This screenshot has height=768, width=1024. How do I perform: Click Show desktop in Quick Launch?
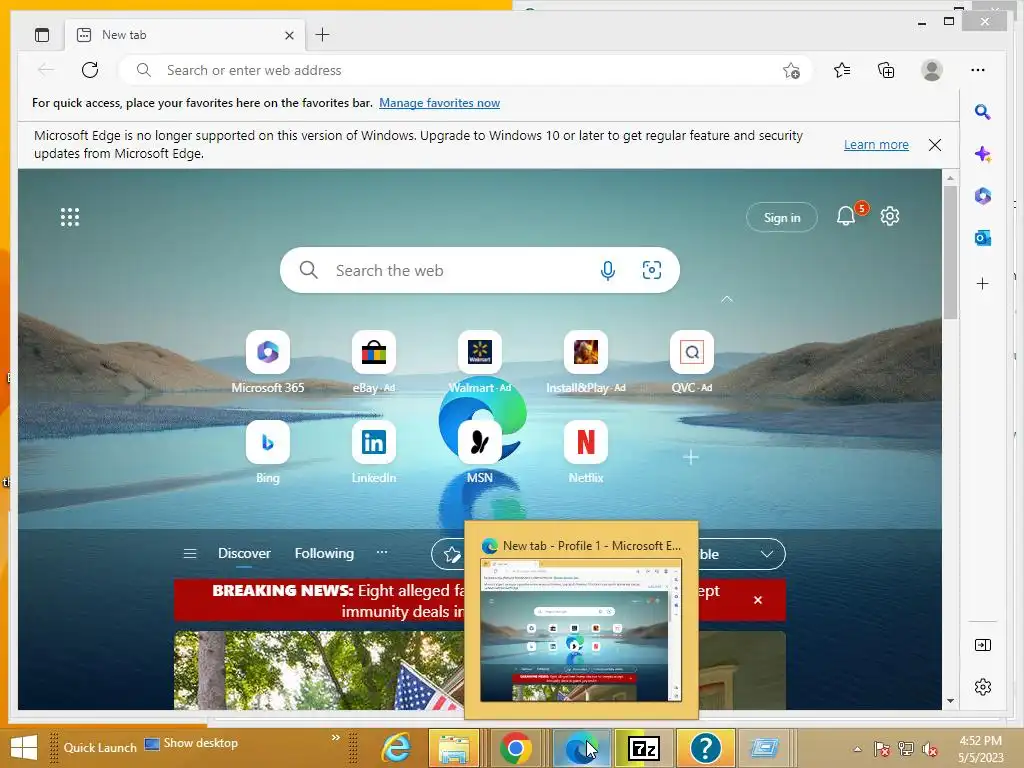[x=191, y=743]
